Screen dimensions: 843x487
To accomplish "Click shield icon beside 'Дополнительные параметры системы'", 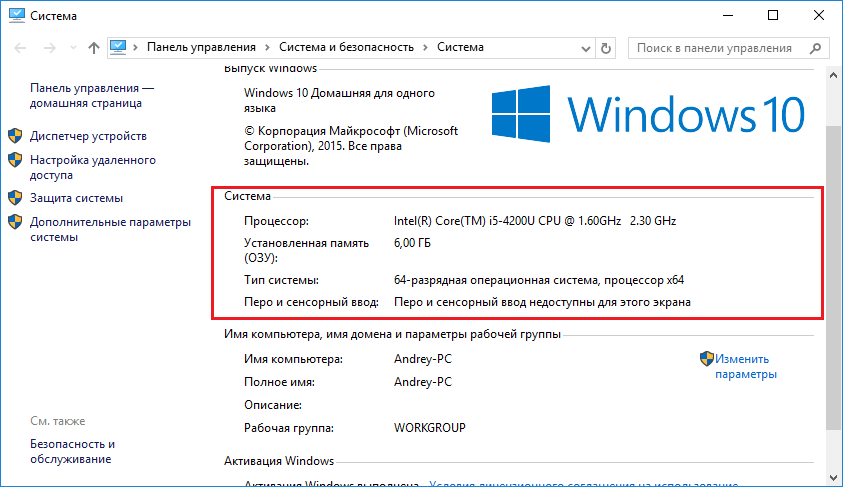I will [15, 221].
